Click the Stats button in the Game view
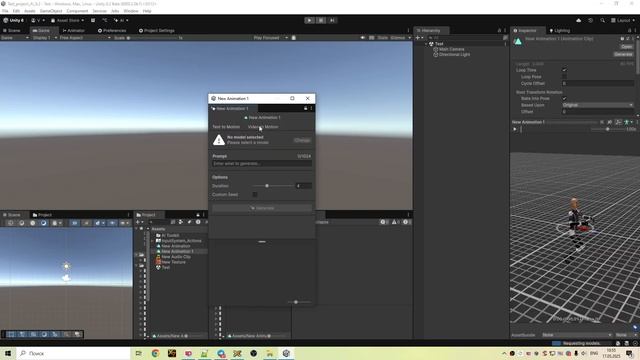 click(x=382, y=38)
